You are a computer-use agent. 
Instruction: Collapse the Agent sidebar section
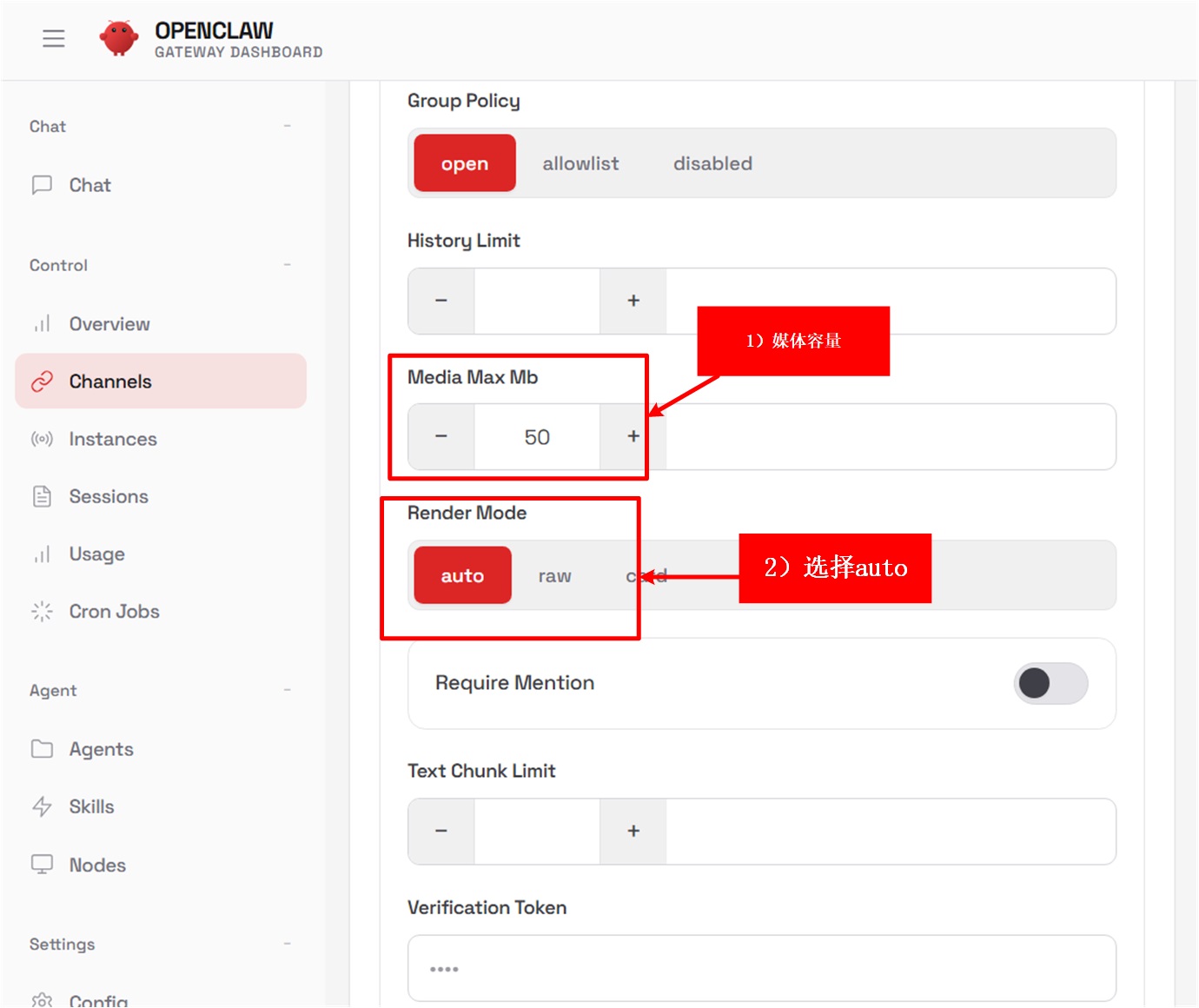pyautogui.click(x=287, y=690)
